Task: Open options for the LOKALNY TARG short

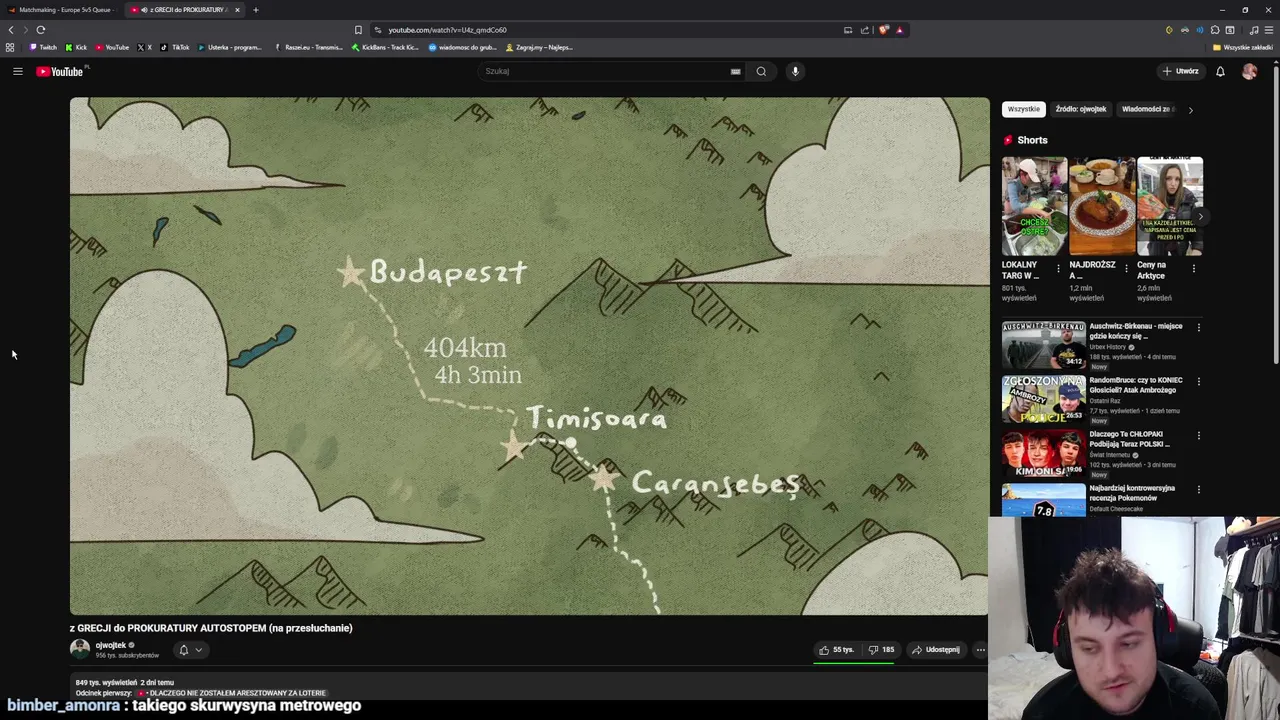Action: coord(1058,268)
